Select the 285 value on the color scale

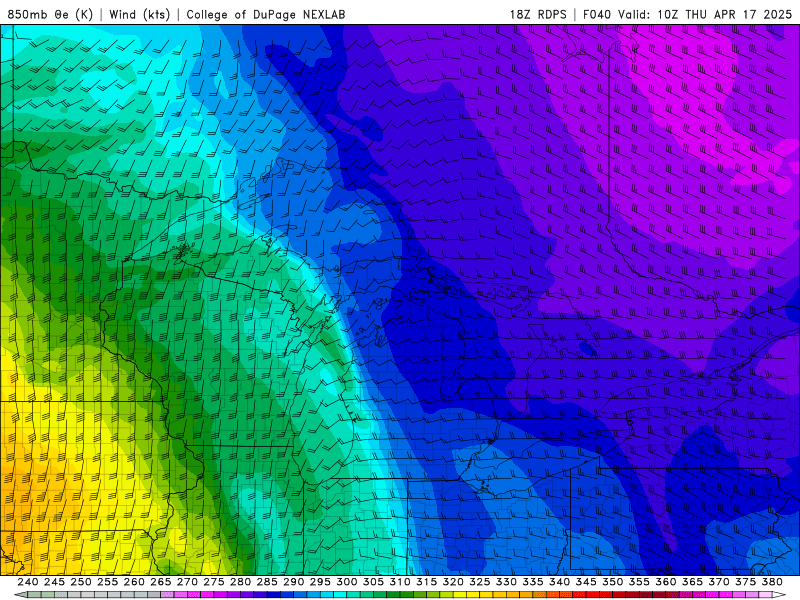pos(267,582)
